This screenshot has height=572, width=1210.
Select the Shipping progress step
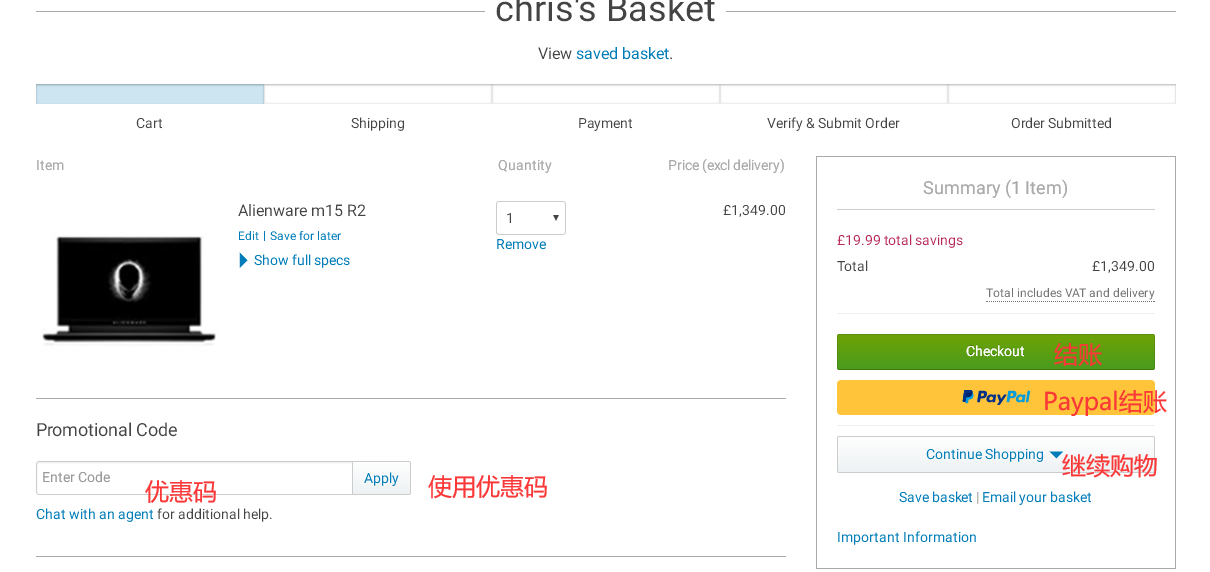tap(377, 95)
